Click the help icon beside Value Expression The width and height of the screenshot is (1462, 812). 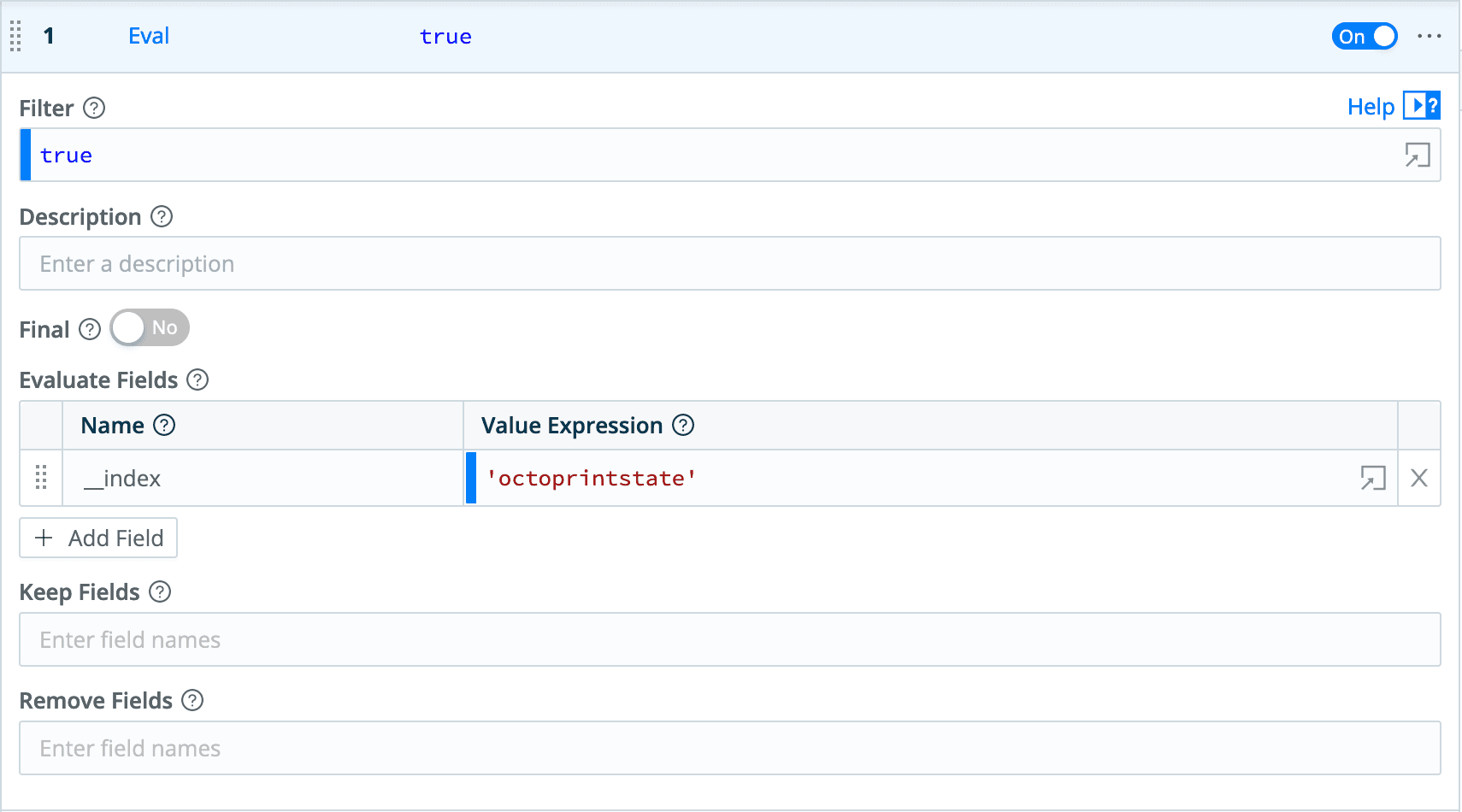coord(683,426)
